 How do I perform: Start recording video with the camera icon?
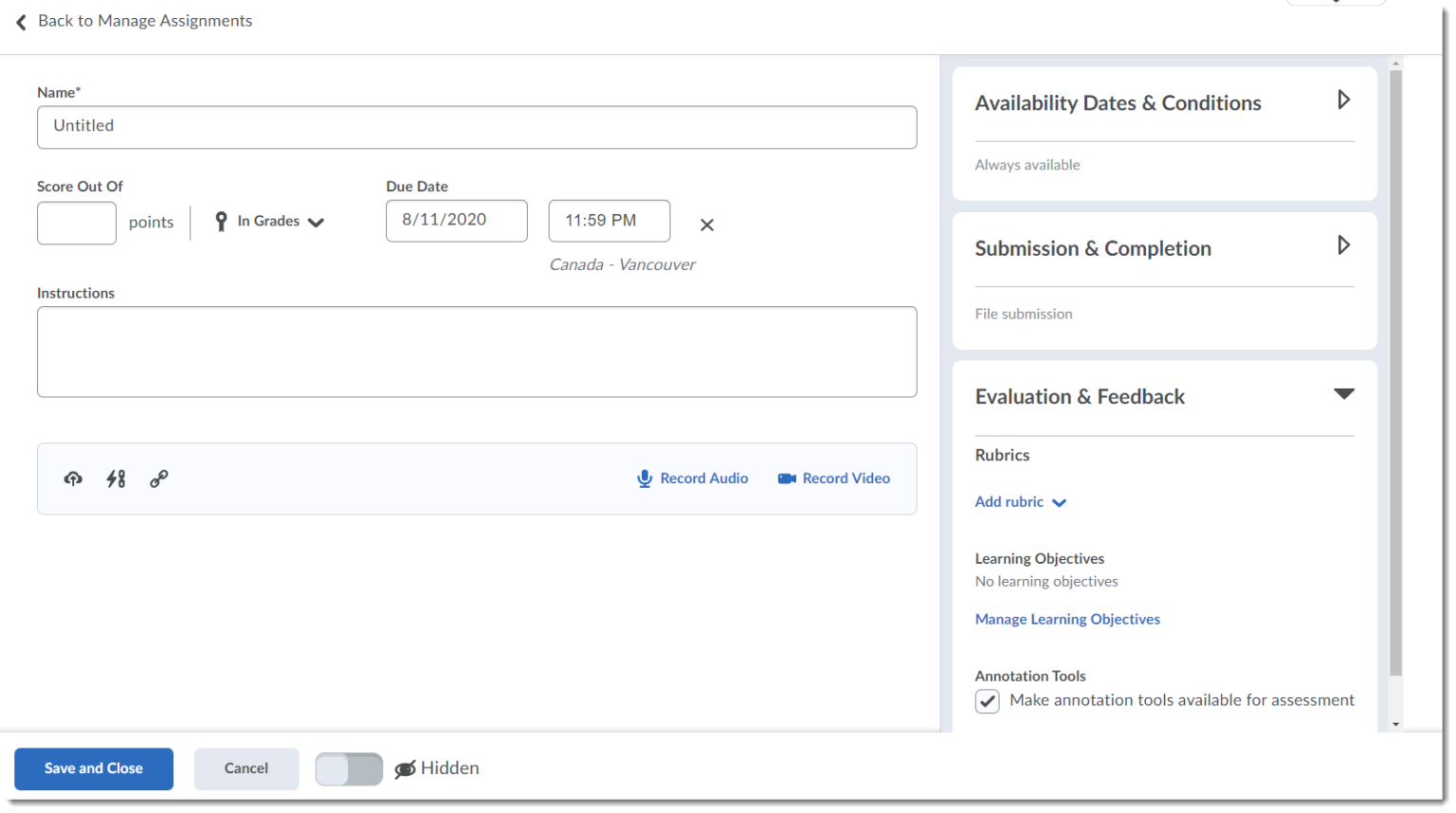pyautogui.click(x=786, y=479)
